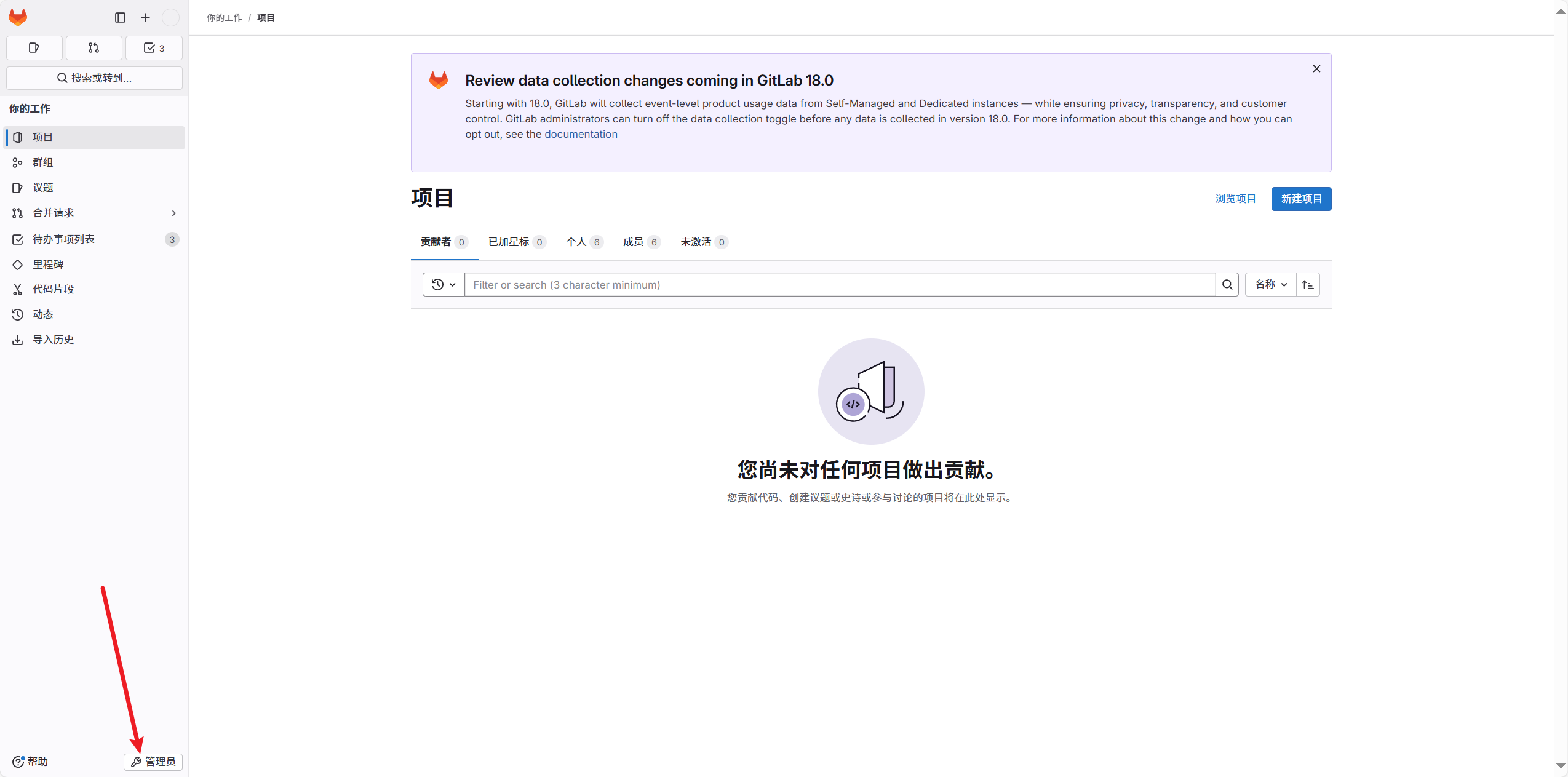Open the to-do list showing 3 items
Image resolution: width=1568 pixels, height=777 pixels.
(153, 47)
